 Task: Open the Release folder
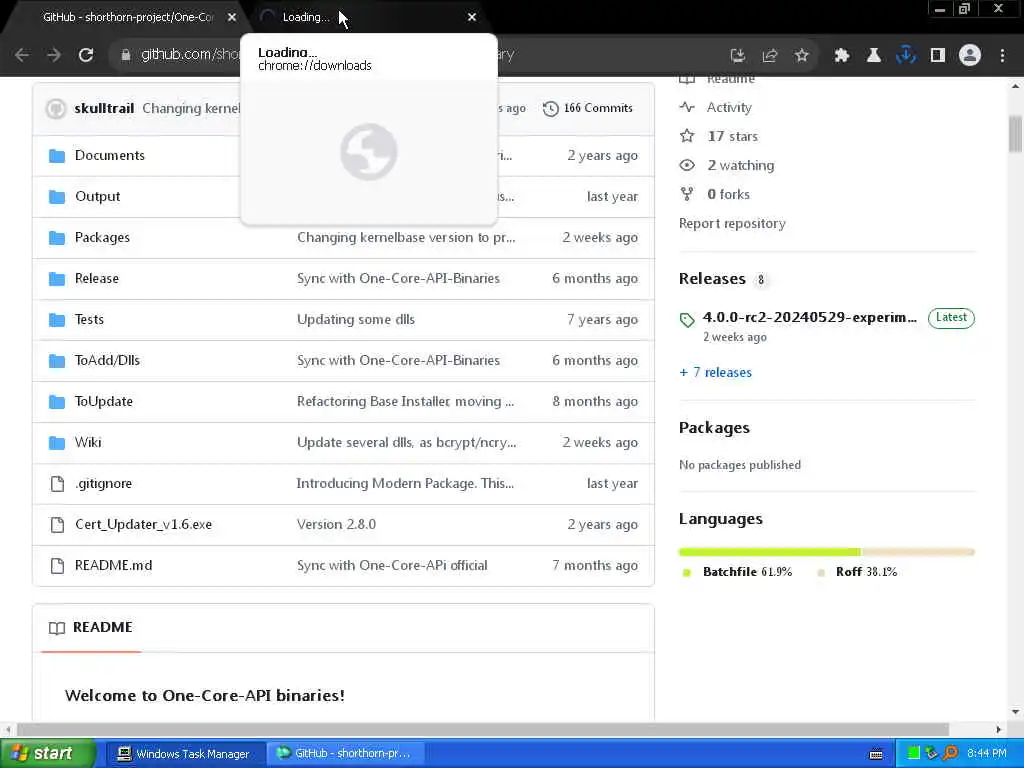(x=97, y=278)
